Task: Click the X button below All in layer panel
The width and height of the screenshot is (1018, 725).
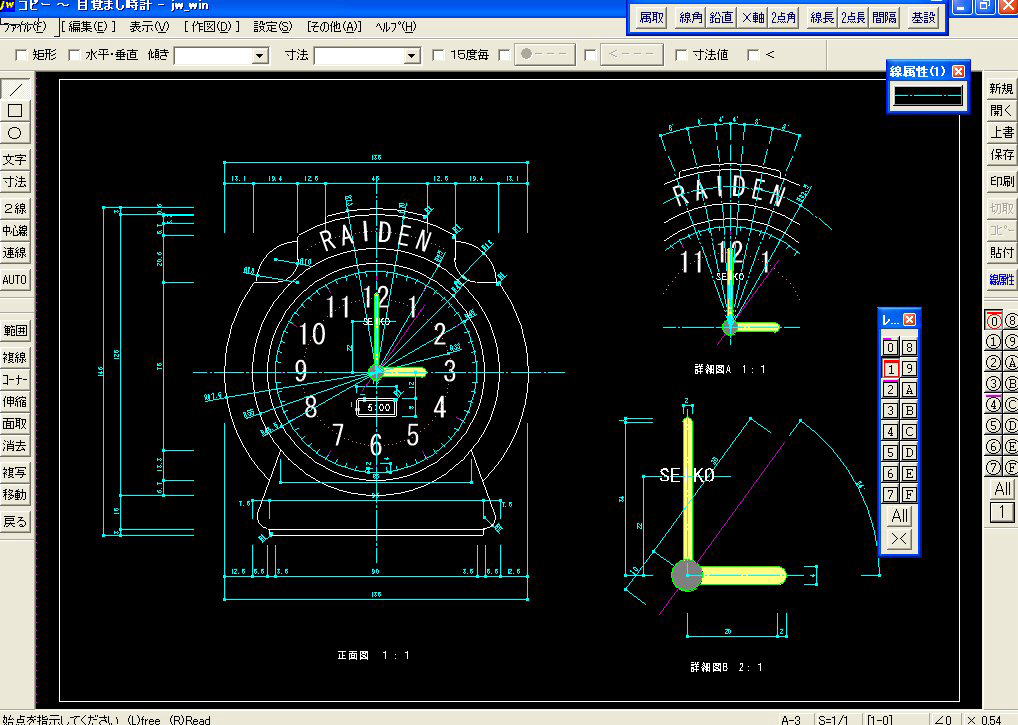Action: (899, 538)
